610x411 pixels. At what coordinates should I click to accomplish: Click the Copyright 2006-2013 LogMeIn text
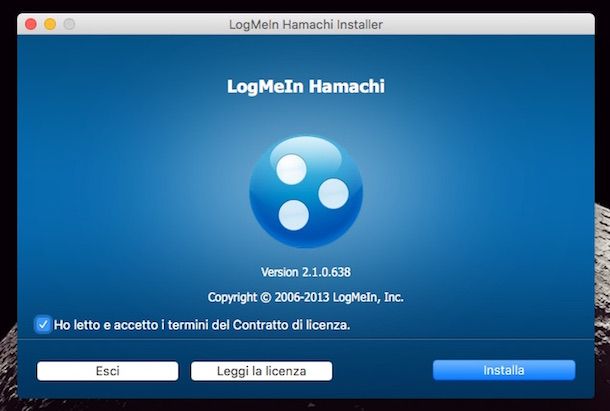coord(305,297)
